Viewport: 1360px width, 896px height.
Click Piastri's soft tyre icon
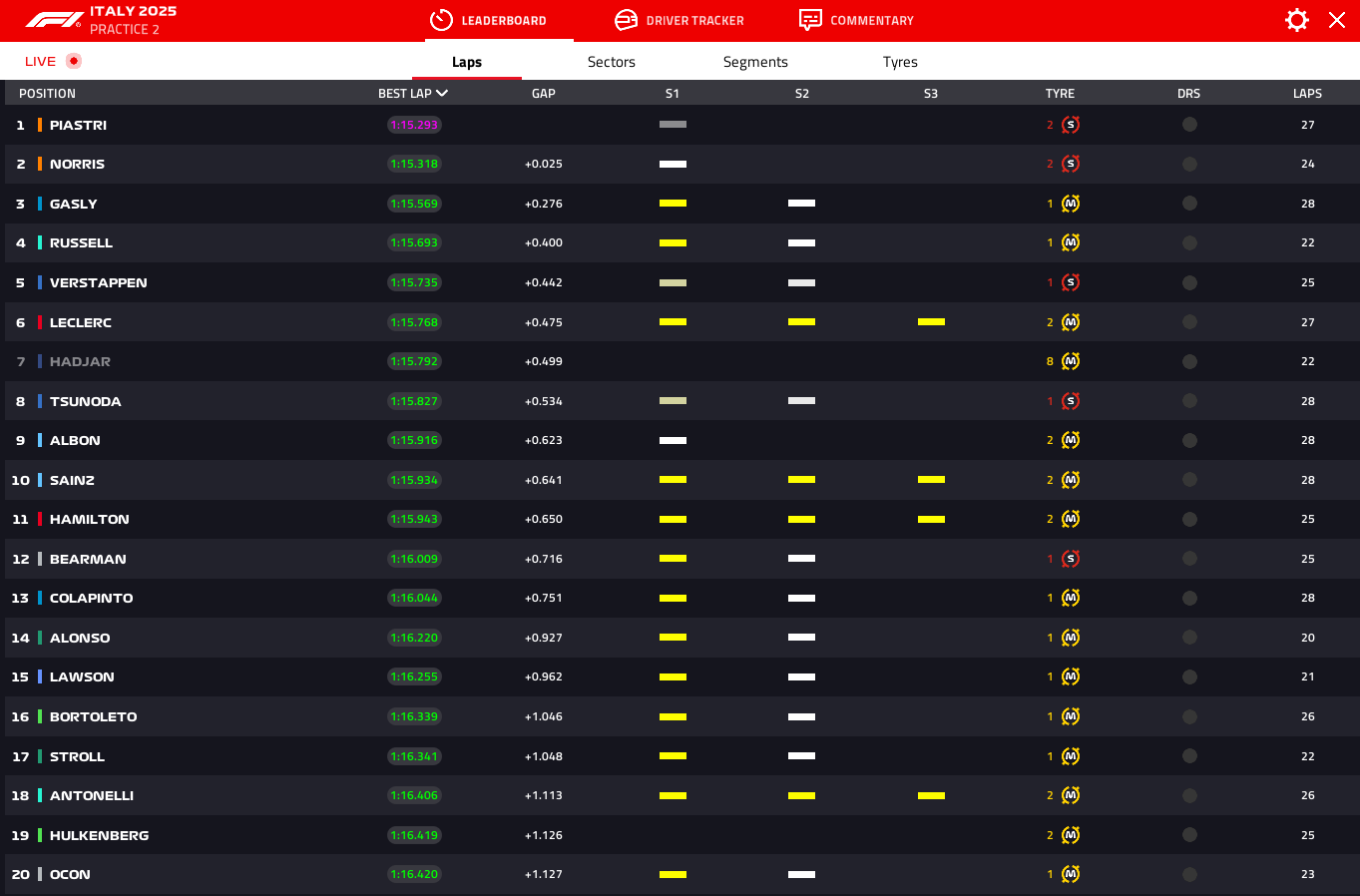tap(1071, 125)
